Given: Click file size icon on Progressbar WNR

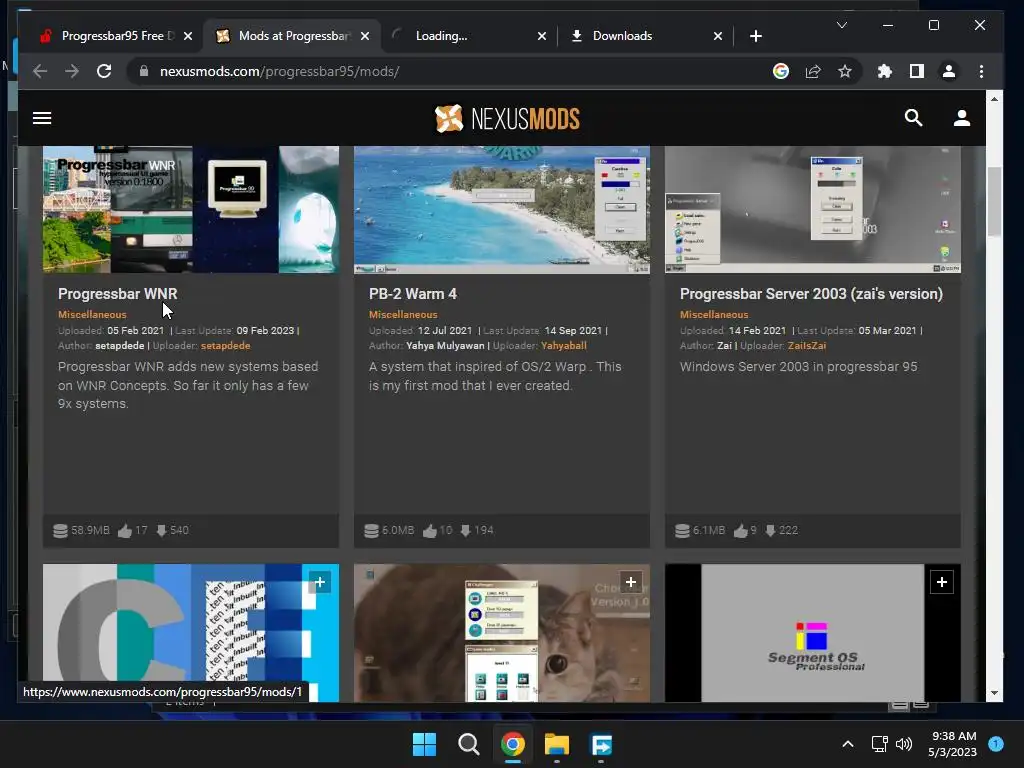Looking at the screenshot, I should (60, 530).
